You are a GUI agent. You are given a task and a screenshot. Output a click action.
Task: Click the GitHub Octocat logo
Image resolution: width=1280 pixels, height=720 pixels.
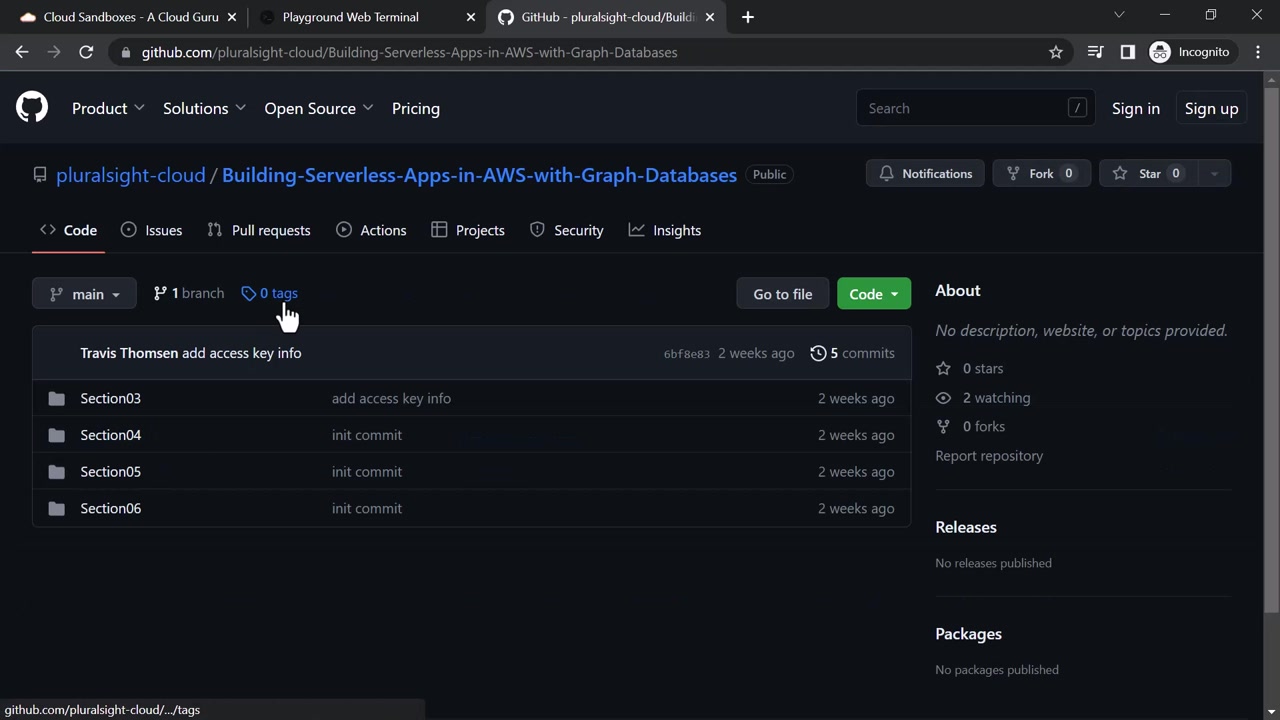point(32,108)
